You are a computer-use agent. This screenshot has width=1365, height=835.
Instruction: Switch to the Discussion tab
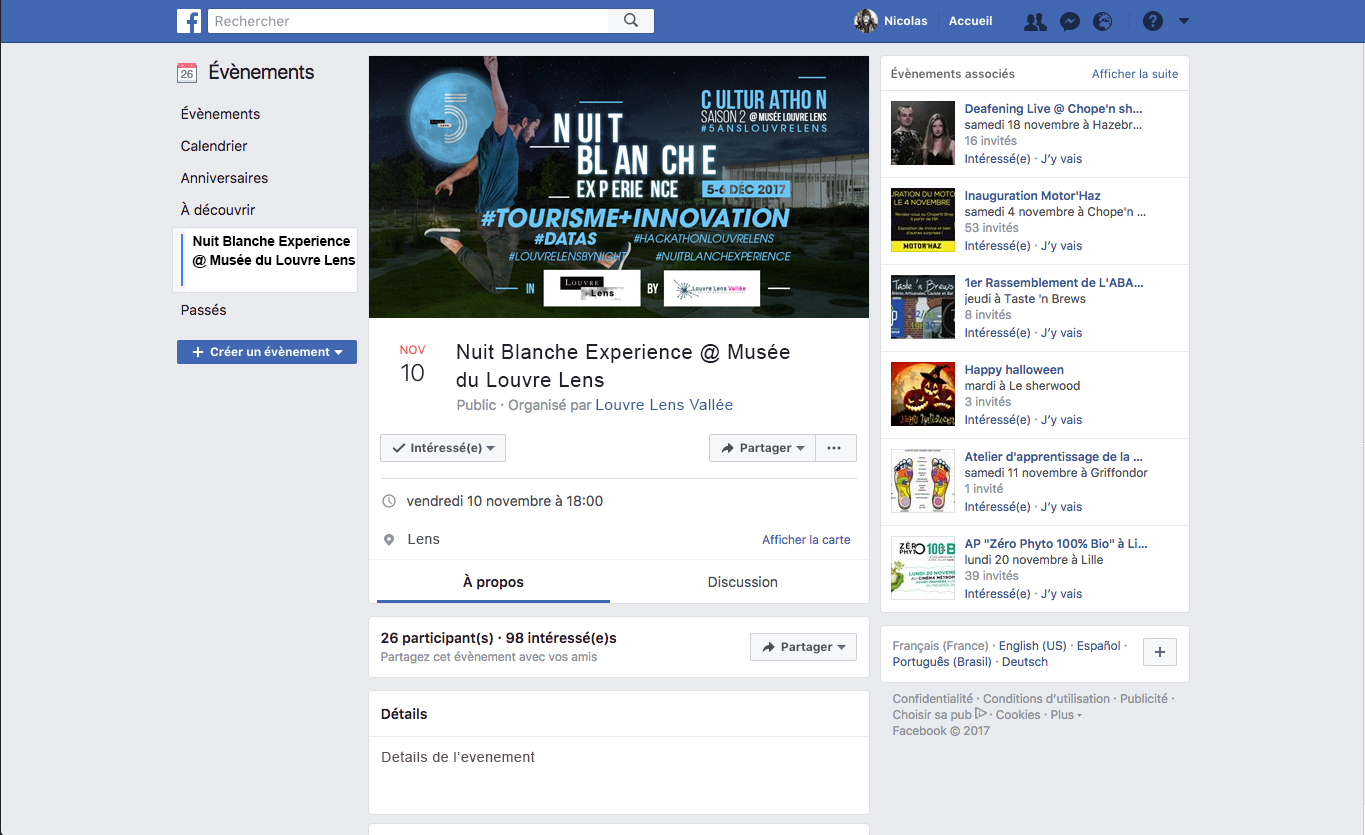(x=742, y=582)
